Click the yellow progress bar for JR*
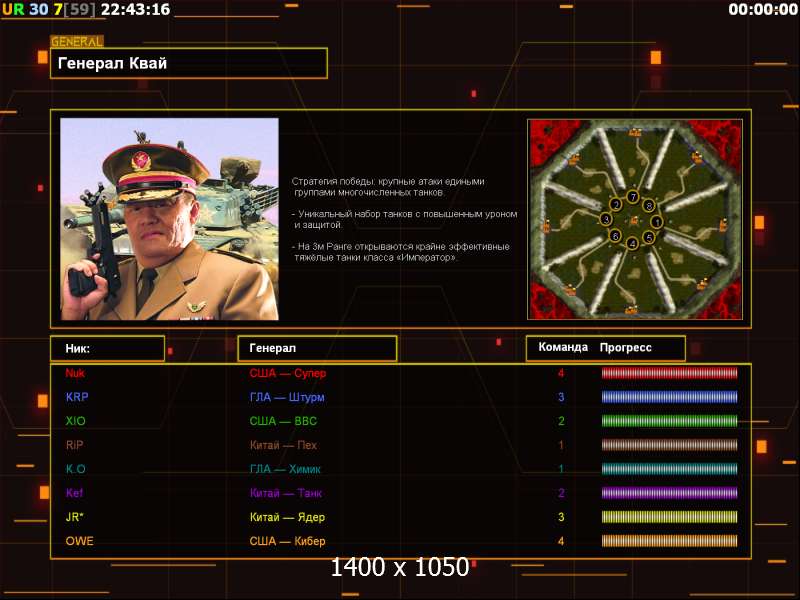This screenshot has width=800, height=600. (669, 517)
